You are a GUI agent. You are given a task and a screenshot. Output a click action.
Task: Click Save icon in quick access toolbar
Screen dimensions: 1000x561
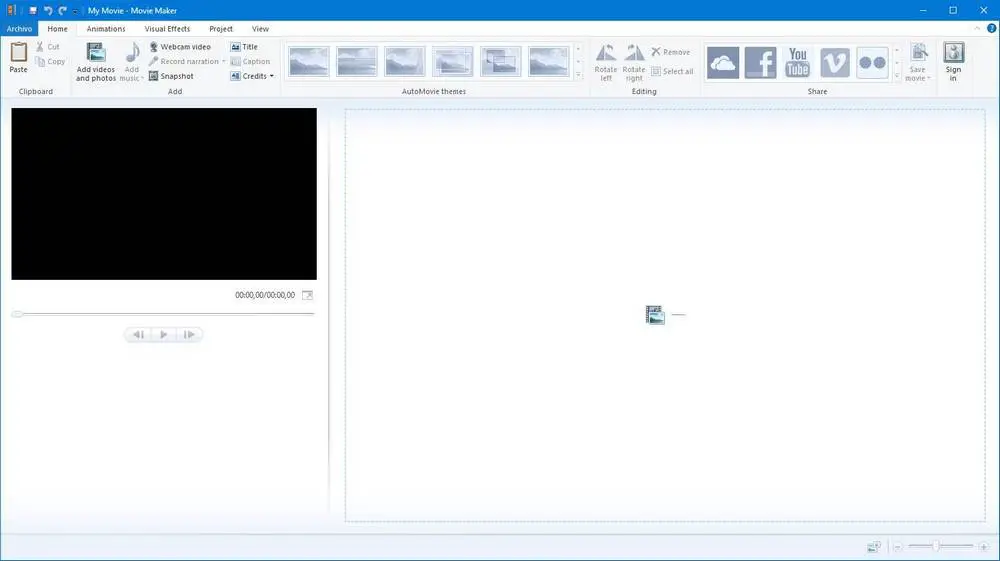pyautogui.click(x=33, y=10)
